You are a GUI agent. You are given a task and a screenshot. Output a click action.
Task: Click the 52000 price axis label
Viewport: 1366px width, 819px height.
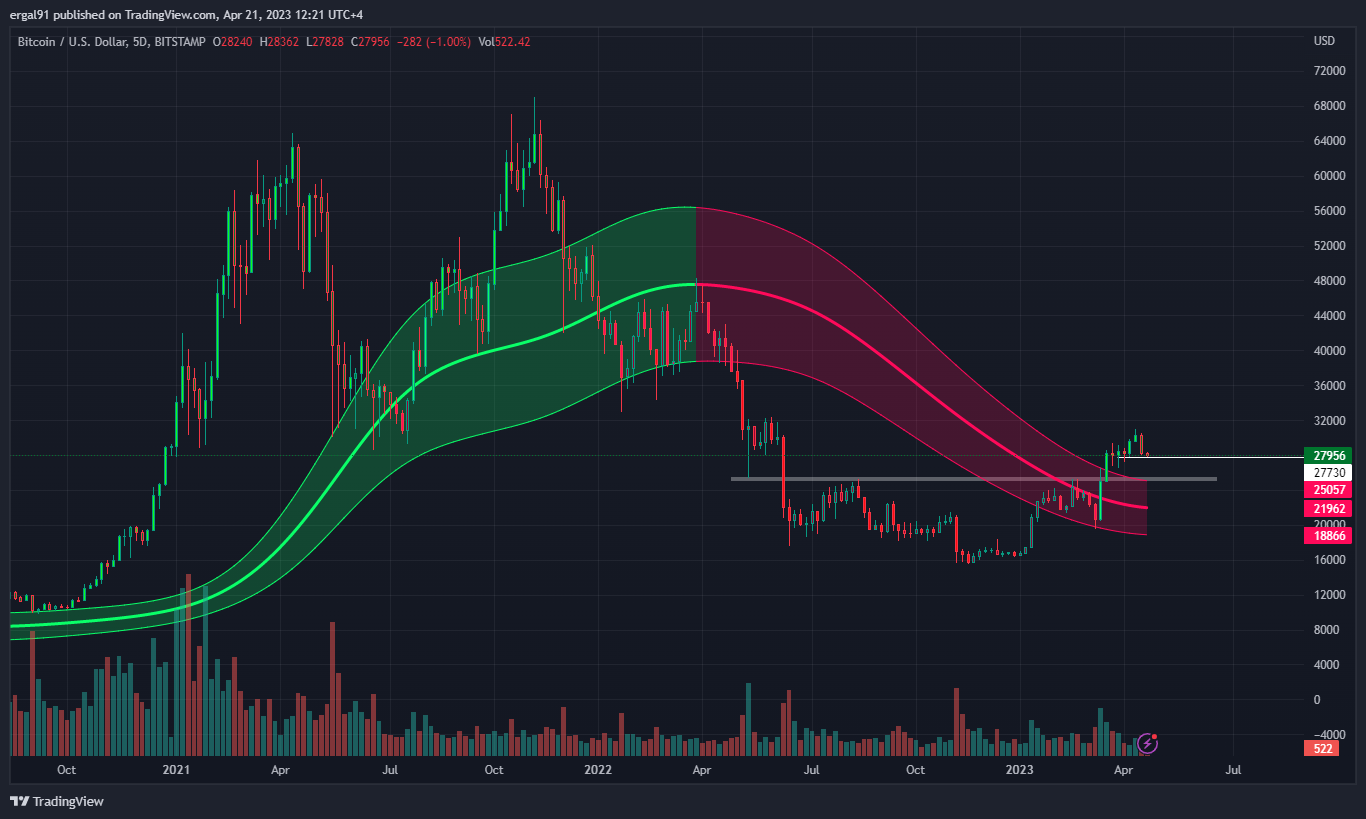1328,246
